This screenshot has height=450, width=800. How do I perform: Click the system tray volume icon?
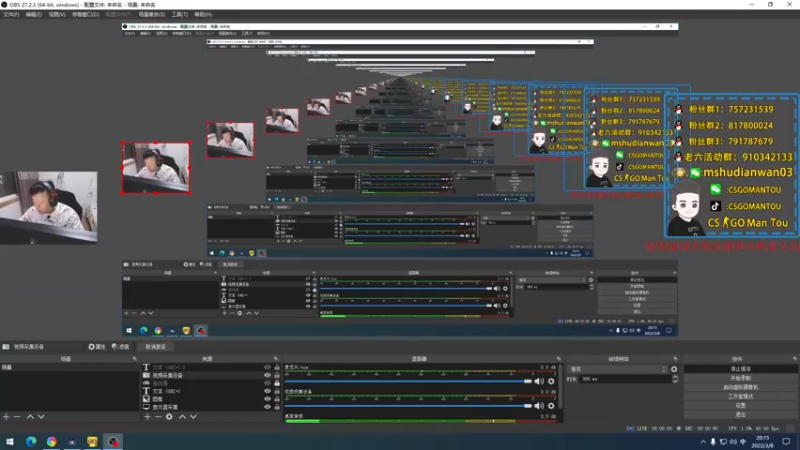point(733,441)
